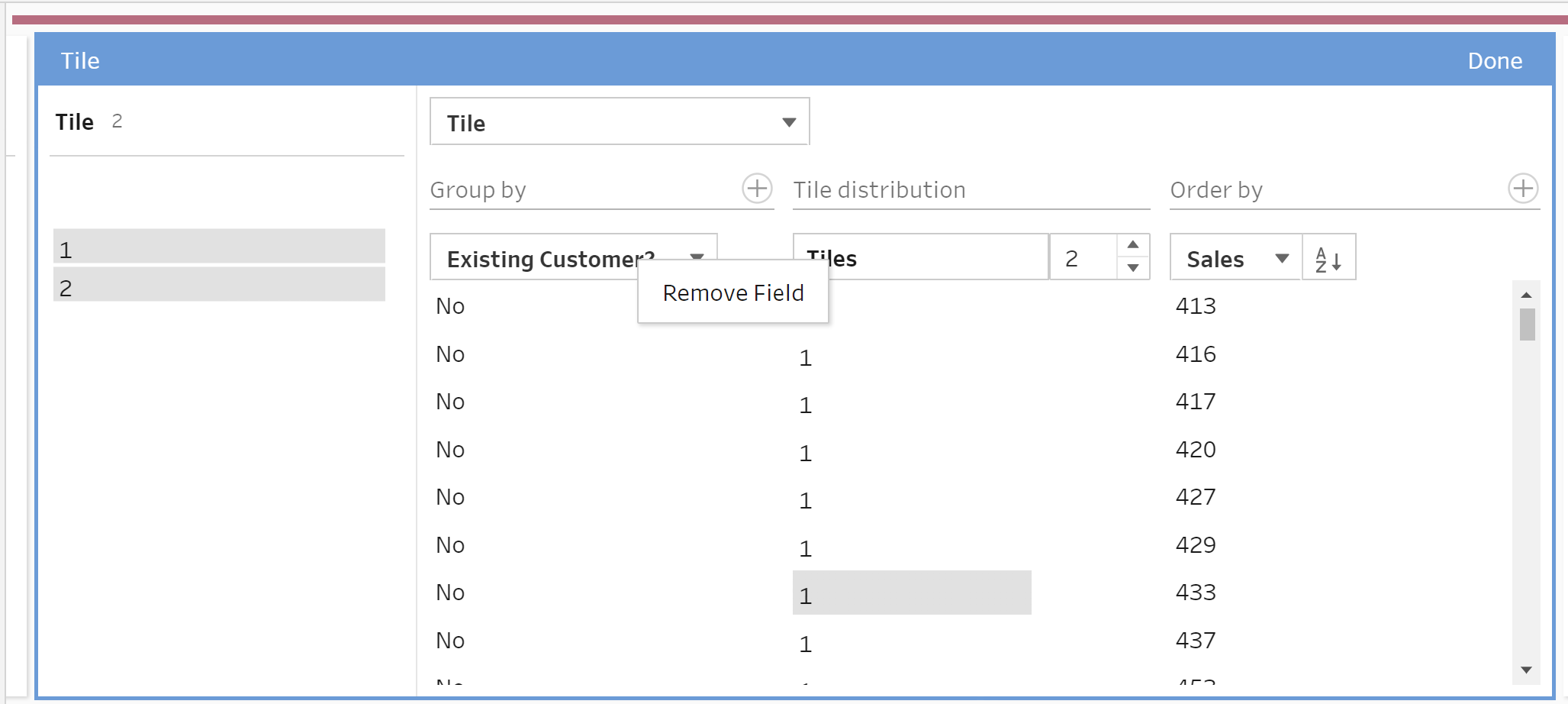The height and width of the screenshot is (704, 1568).
Task: Decrease the Tiles count with down arrow
Action: tap(1133, 268)
